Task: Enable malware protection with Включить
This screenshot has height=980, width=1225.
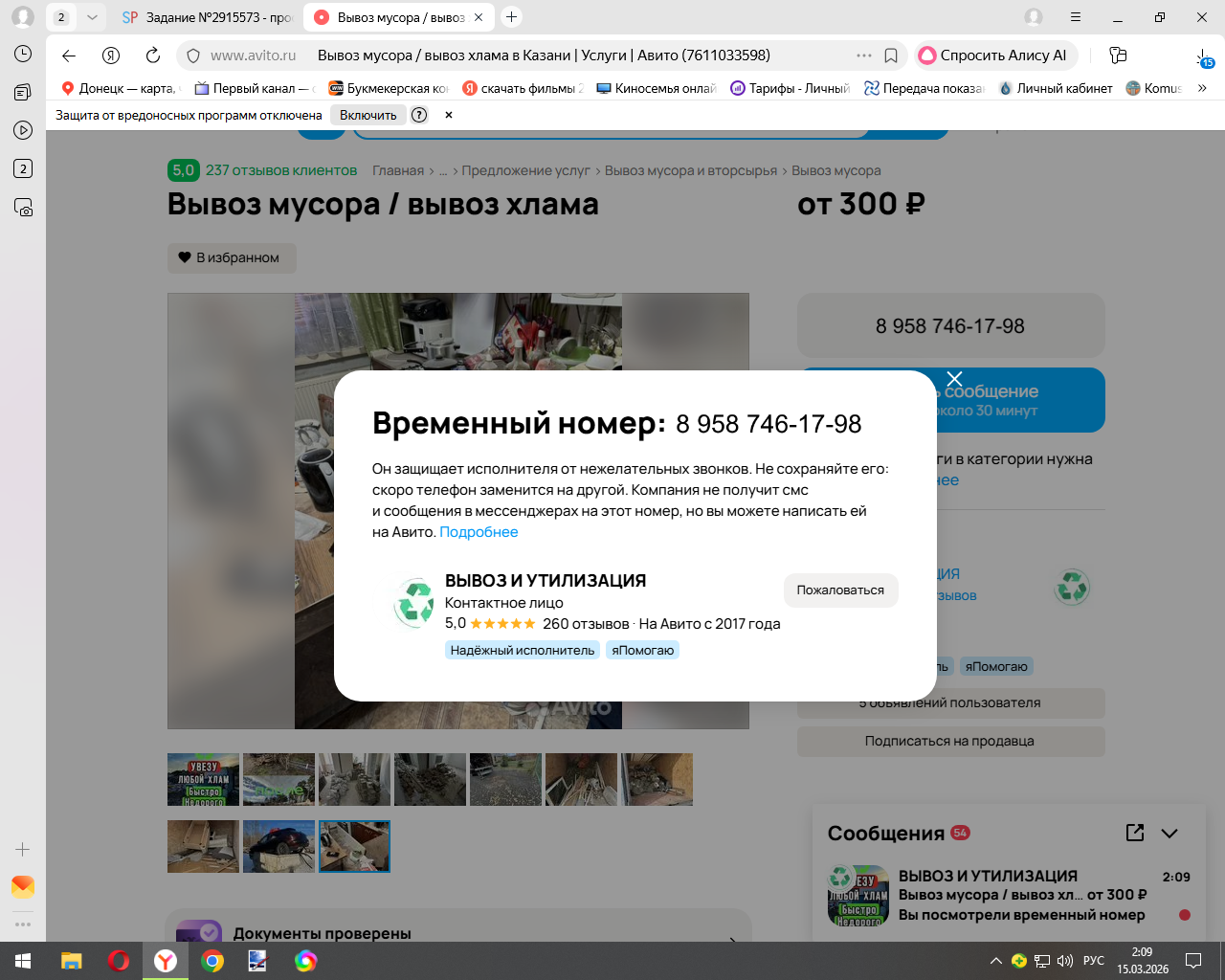Action: 368,115
